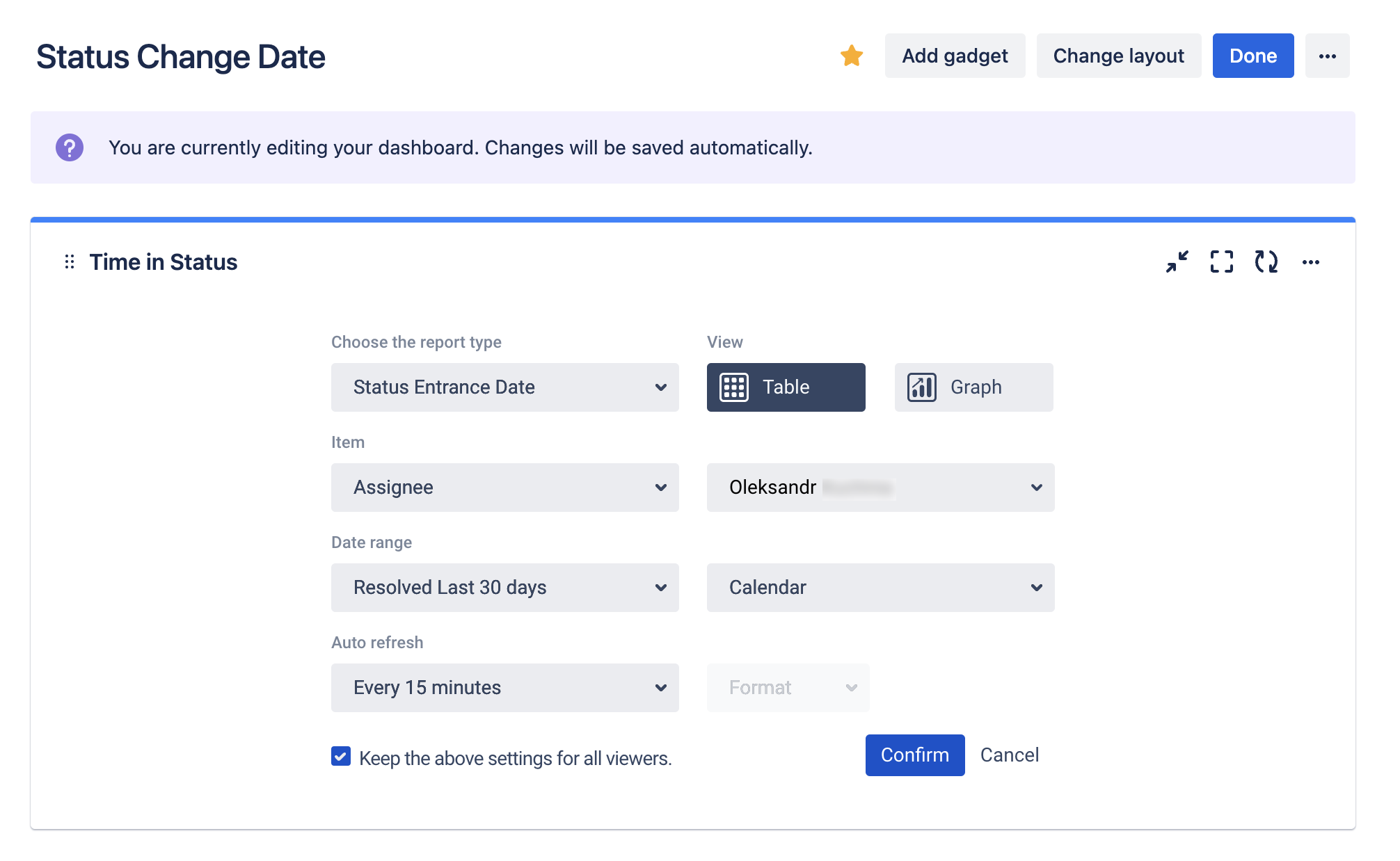Image resolution: width=1400 pixels, height=861 pixels.
Task: Open the Calendar selector dropdown
Action: [880, 588]
